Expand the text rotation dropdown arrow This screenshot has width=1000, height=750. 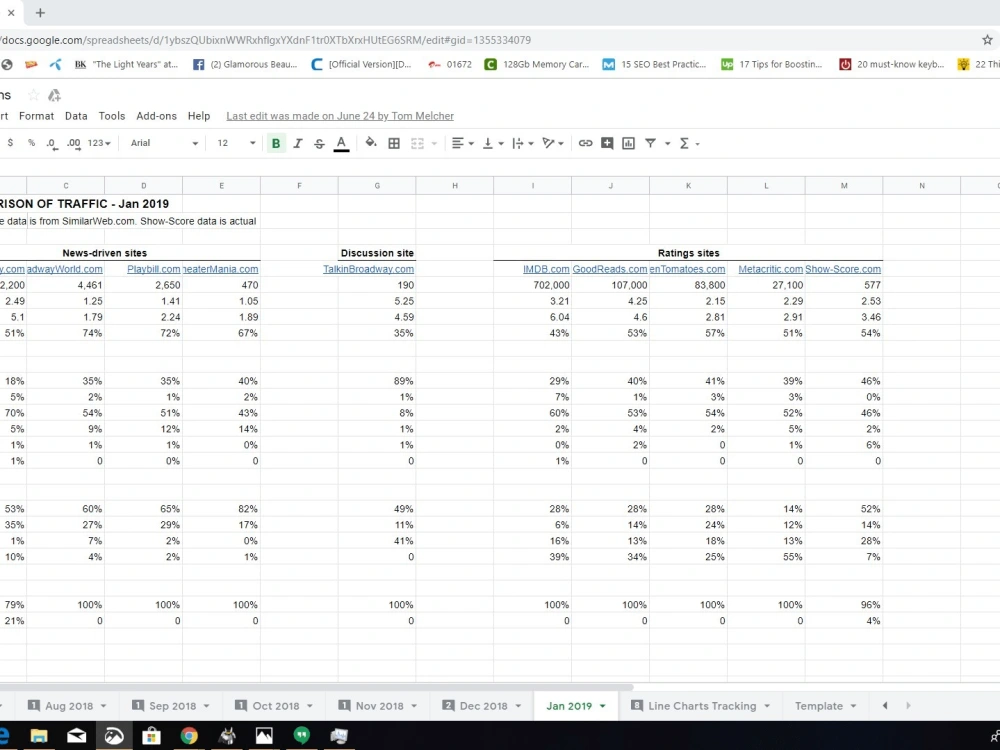561,144
